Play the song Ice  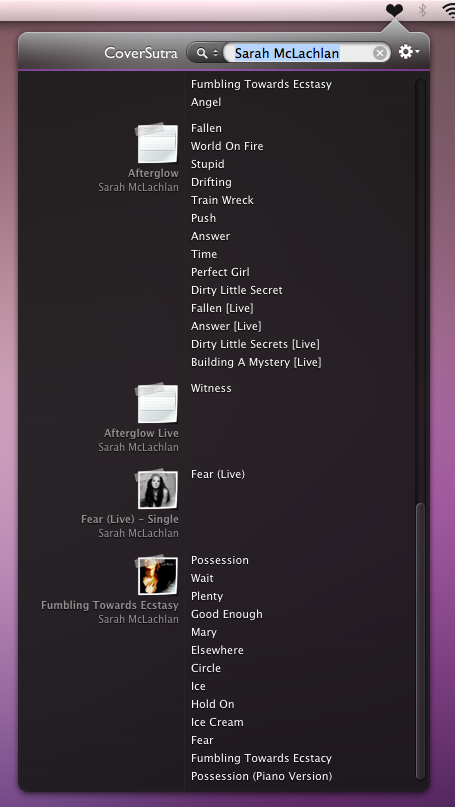click(x=198, y=686)
